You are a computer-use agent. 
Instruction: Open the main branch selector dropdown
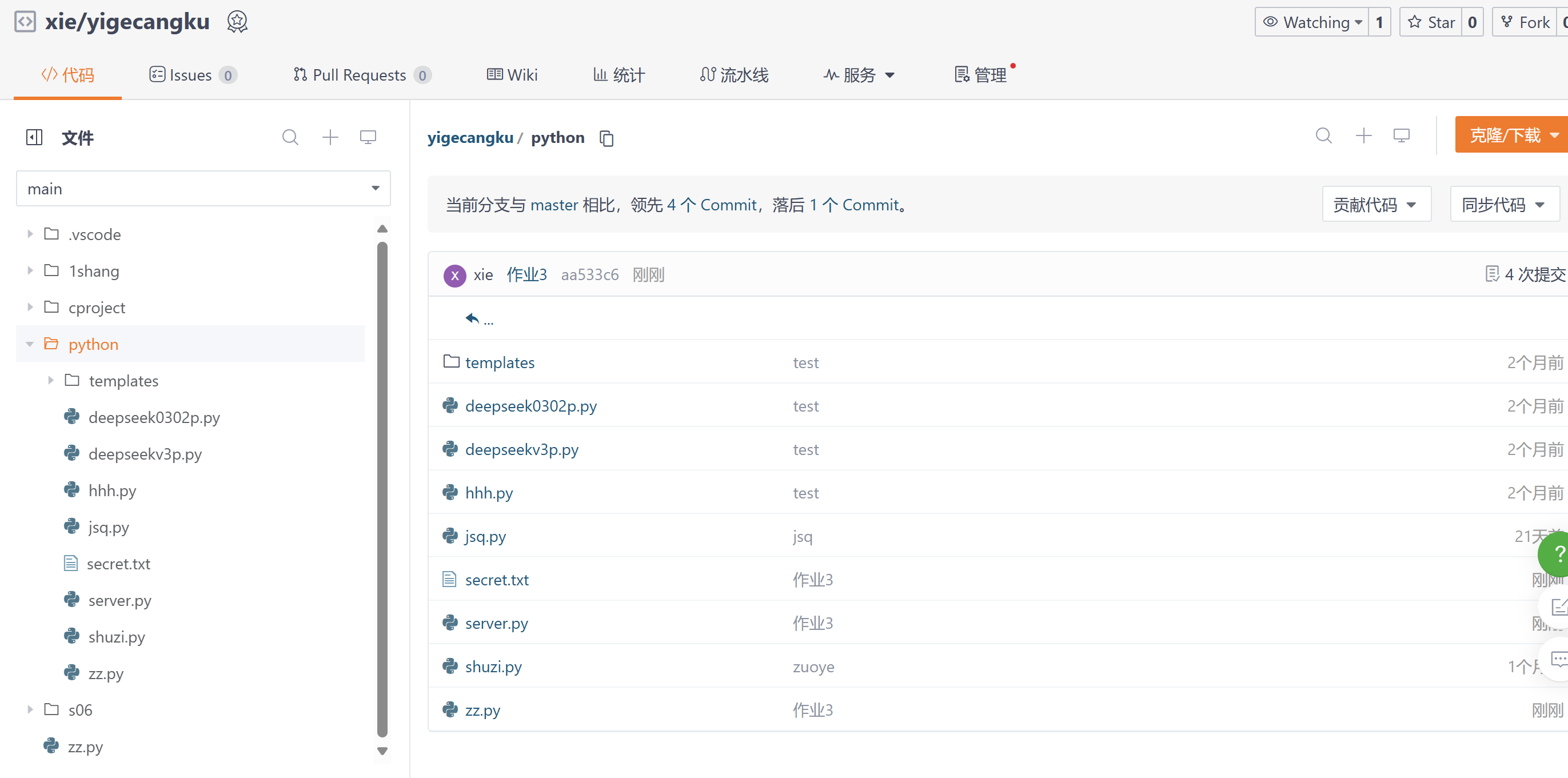pos(204,189)
